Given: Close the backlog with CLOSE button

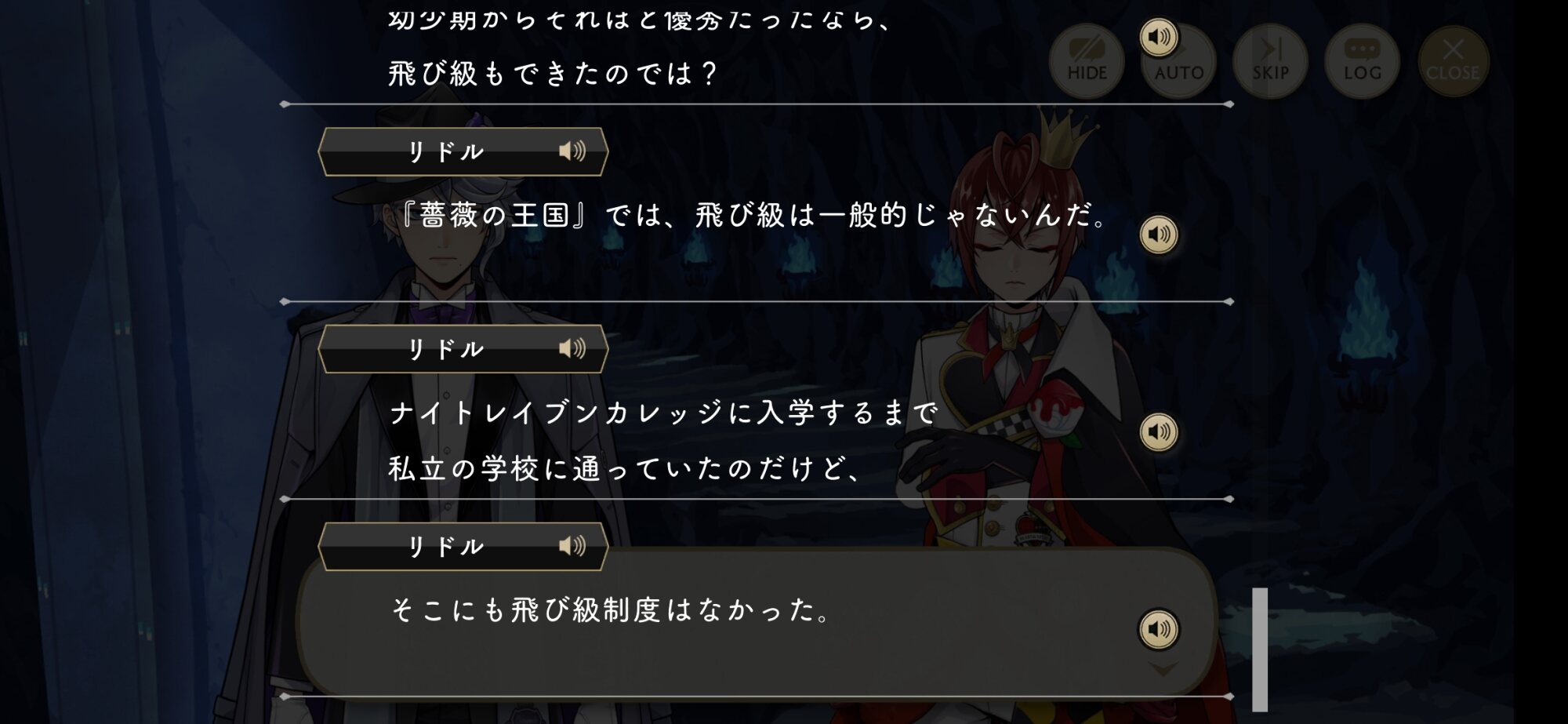Looking at the screenshot, I should pos(1453,61).
